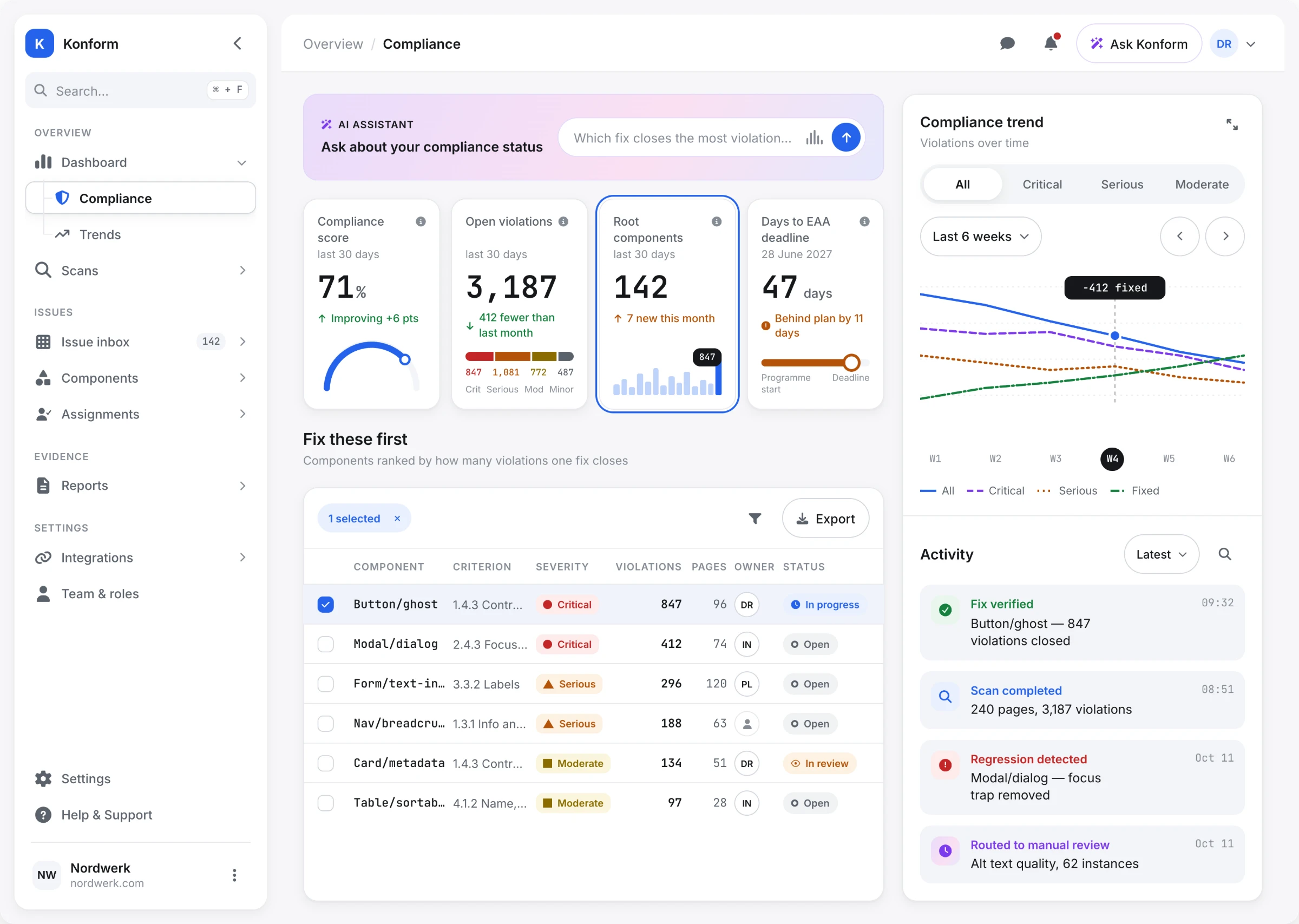
Task: Show info for Days to EAA deadline
Action: pos(864,221)
